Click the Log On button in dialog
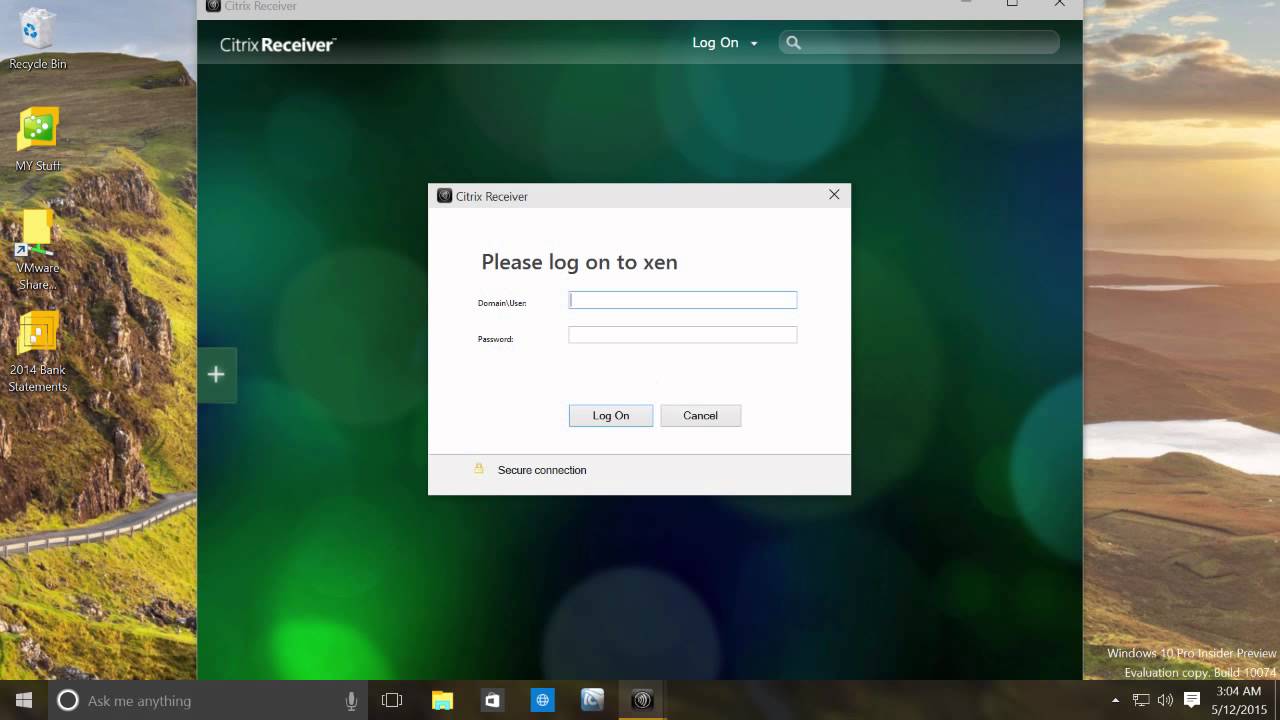 [x=611, y=416]
